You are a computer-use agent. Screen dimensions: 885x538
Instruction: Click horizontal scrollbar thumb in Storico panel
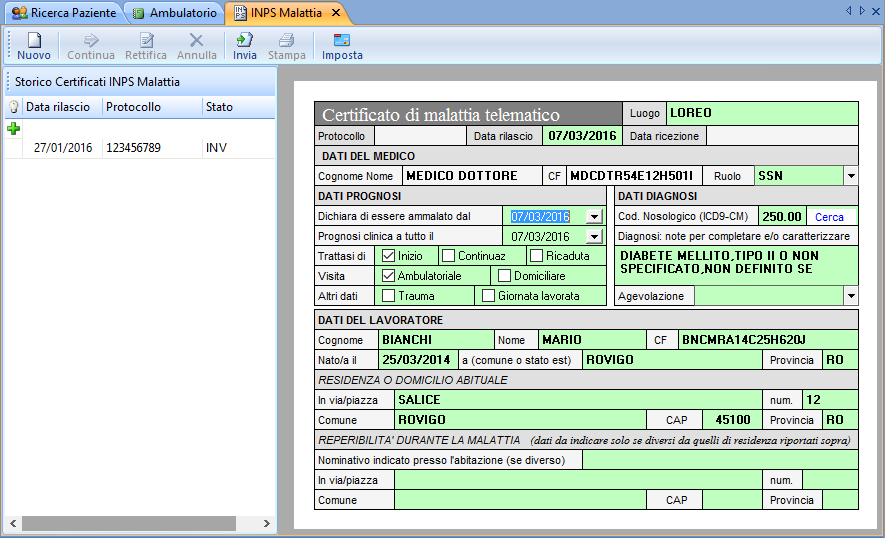coord(129,523)
